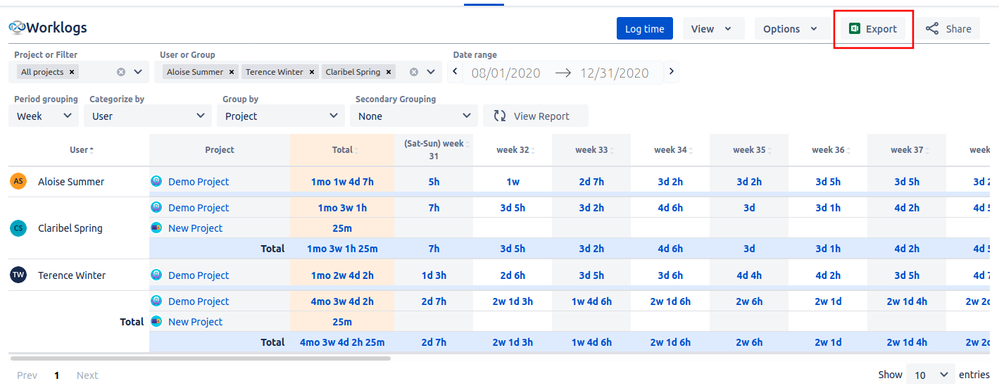This screenshot has width=999, height=384.
Task: Sort by the week 37 column header
Action: [x=907, y=150]
